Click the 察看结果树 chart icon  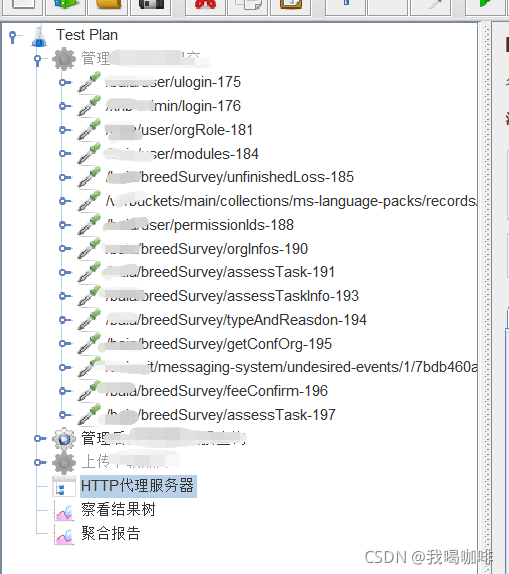(x=64, y=510)
